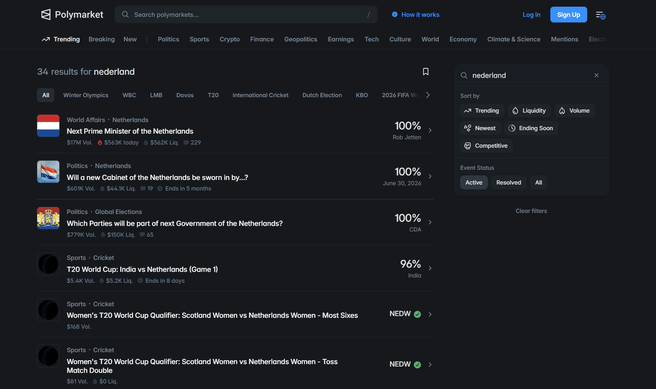Go to Sports category
This screenshot has width=656, height=389.
[x=199, y=39]
